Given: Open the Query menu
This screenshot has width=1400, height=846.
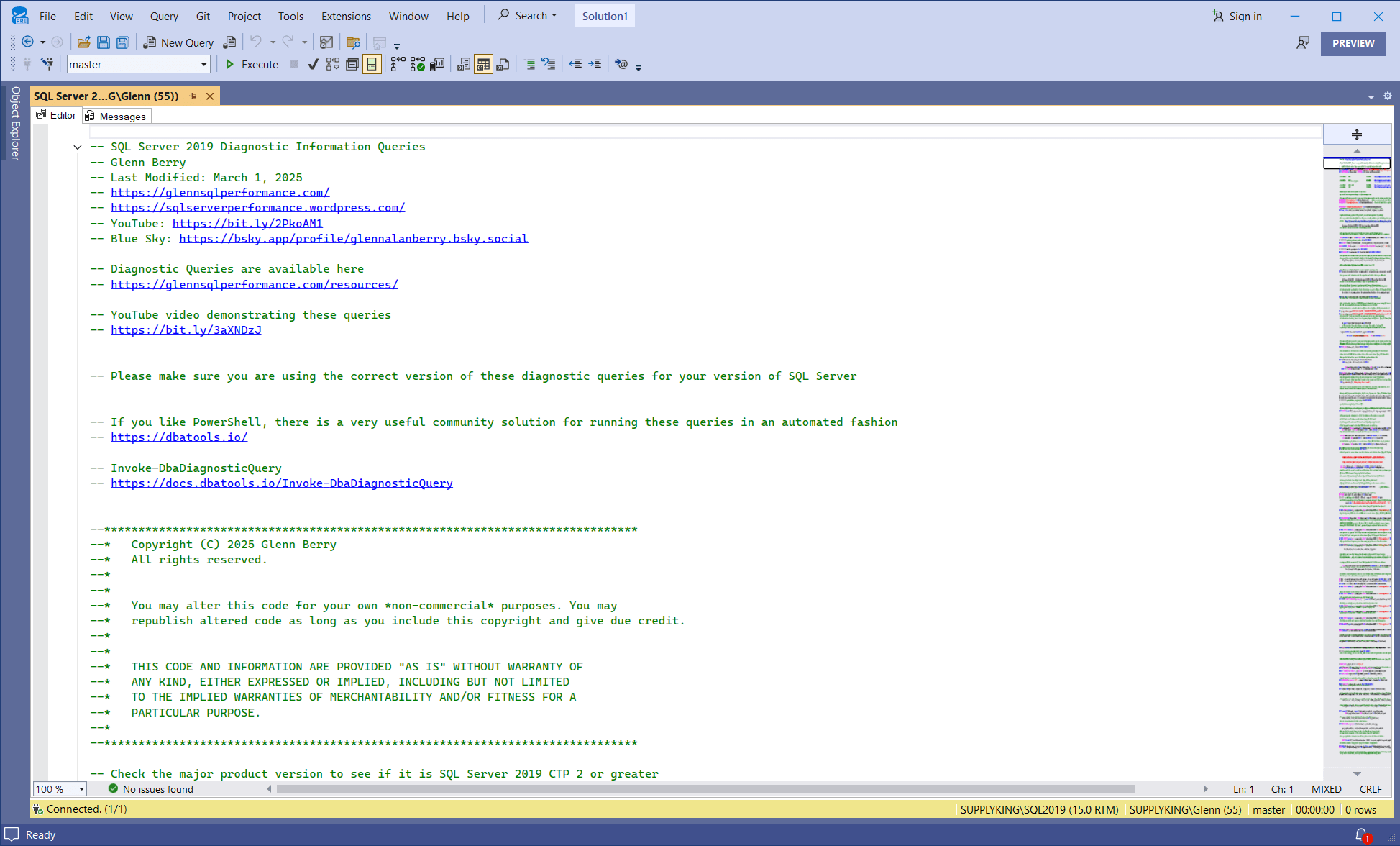Looking at the screenshot, I should coord(164,16).
